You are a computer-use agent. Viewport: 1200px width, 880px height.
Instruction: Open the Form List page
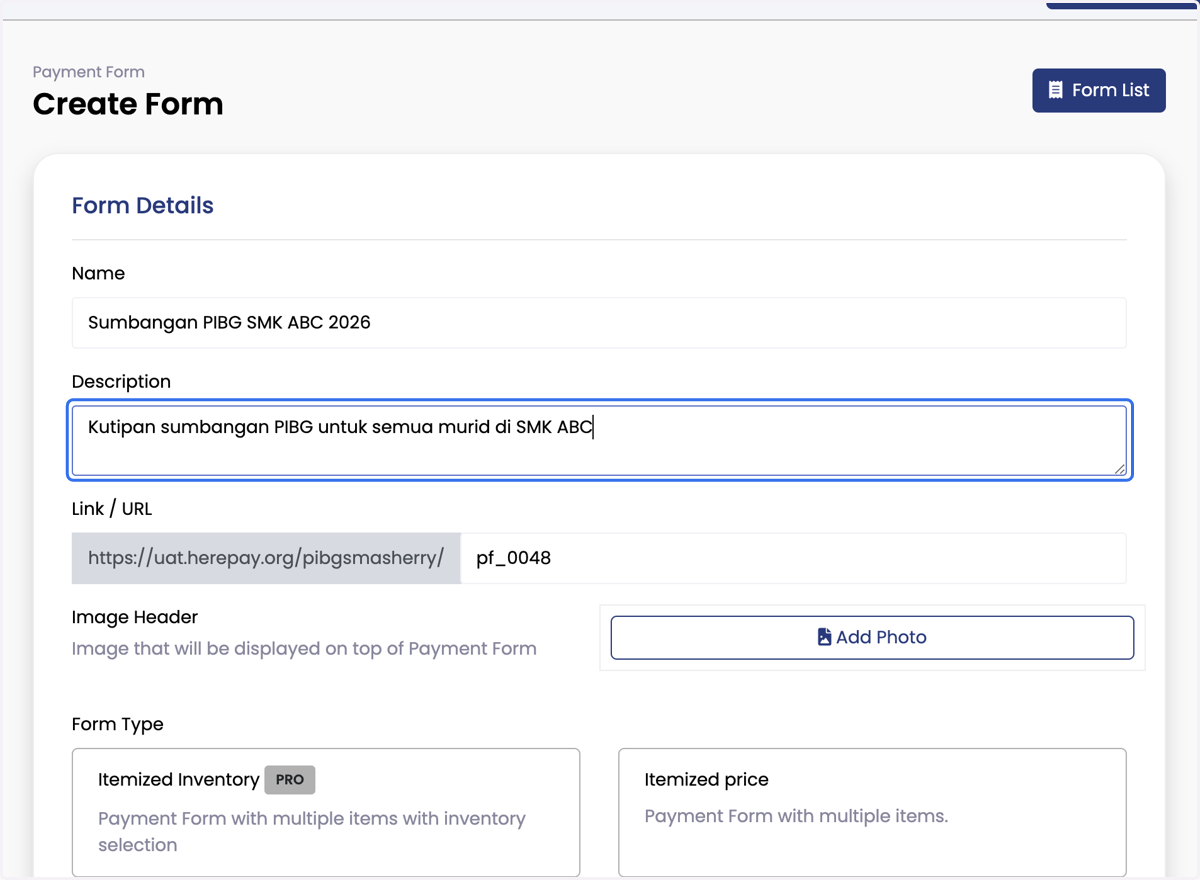(x=1098, y=90)
